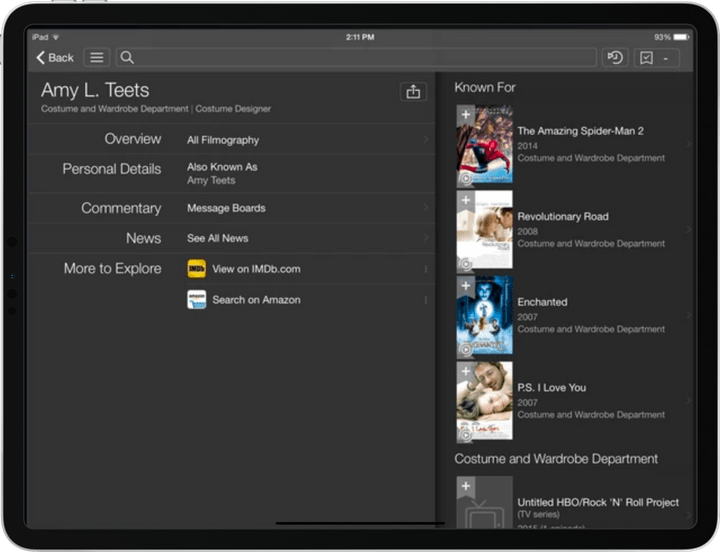
Task: Tap the yellow IMDb logo icon
Action: coord(197,269)
